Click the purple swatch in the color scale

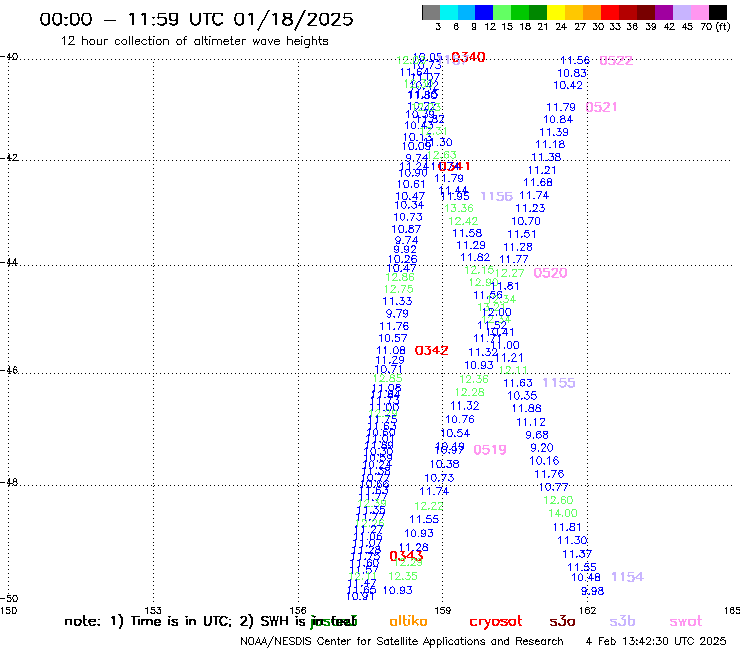tap(664, 12)
